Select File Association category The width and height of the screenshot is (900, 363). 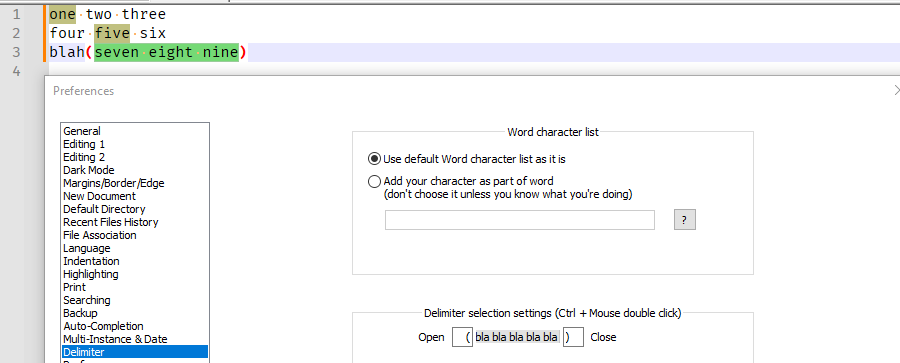coord(135,235)
